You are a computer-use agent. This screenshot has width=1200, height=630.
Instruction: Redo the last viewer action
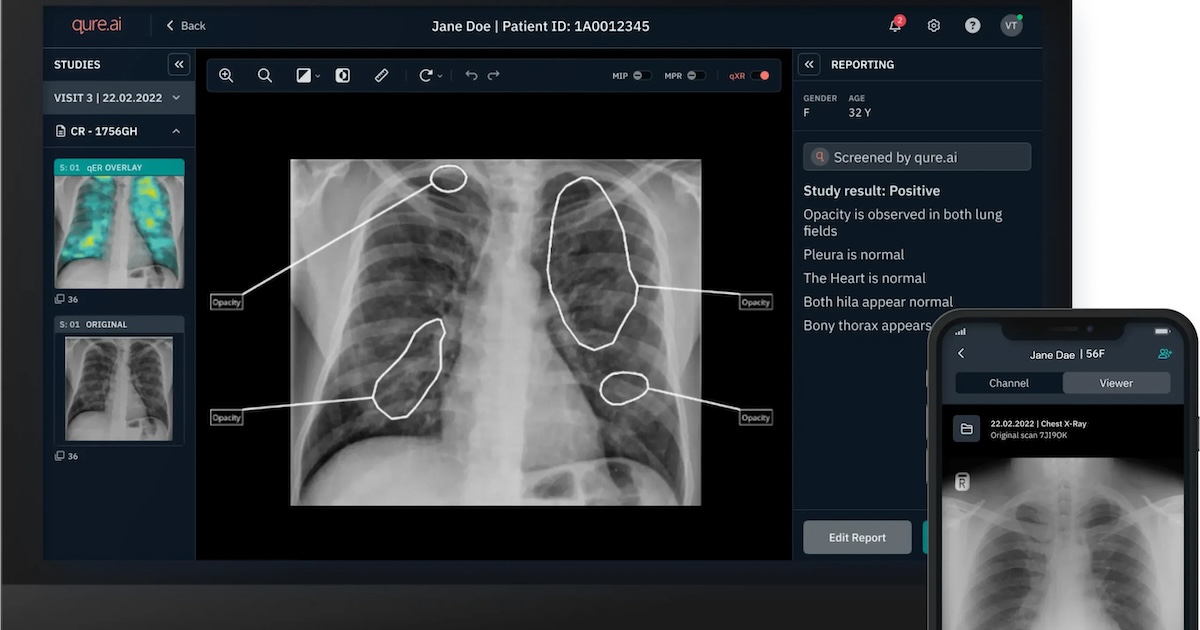click(494, 75)
